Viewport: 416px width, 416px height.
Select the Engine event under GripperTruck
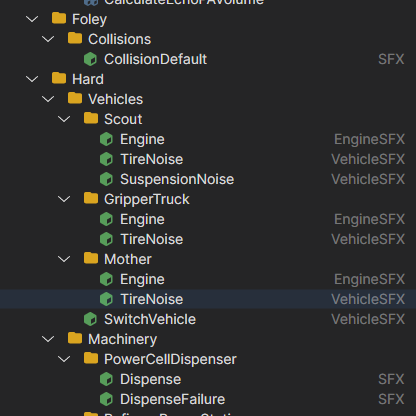pos(142,219)
